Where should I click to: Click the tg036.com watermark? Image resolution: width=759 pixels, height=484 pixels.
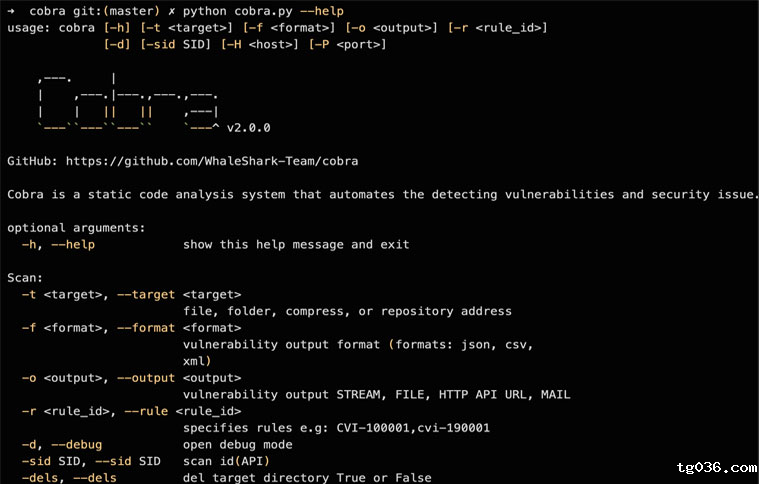(717, 468)
